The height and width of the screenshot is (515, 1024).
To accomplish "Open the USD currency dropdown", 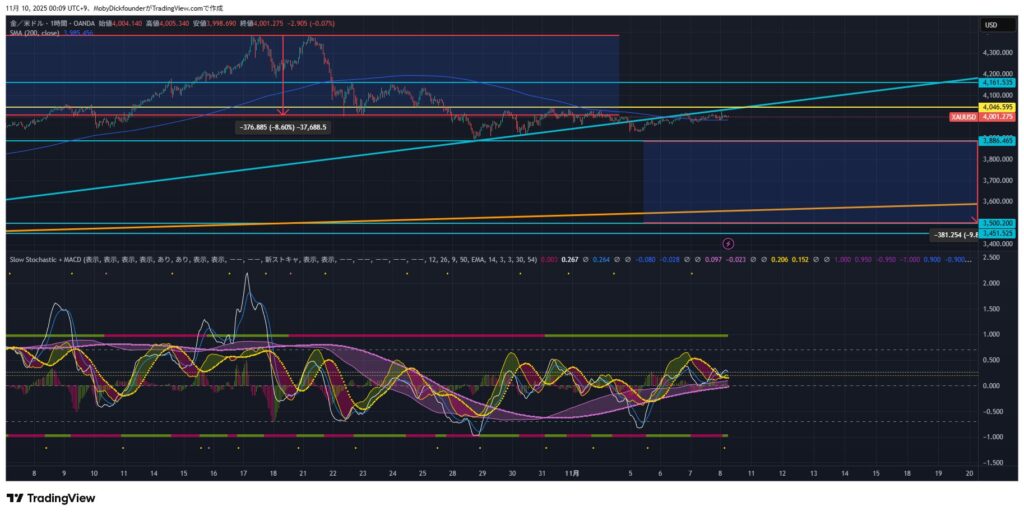I will (x=992, y=25).
